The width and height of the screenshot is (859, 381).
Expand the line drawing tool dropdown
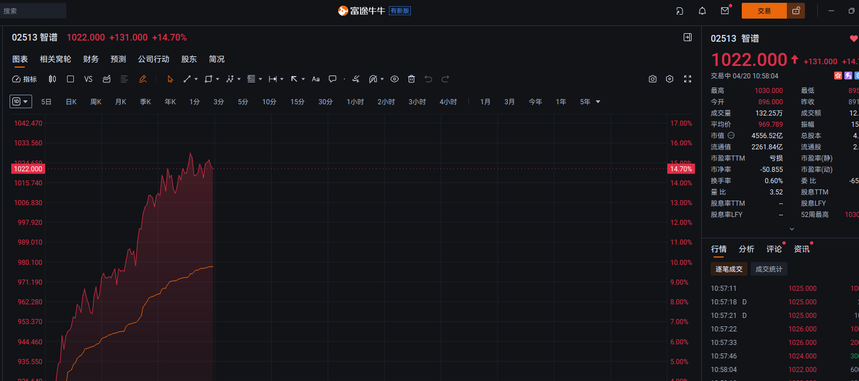[196, 79]
